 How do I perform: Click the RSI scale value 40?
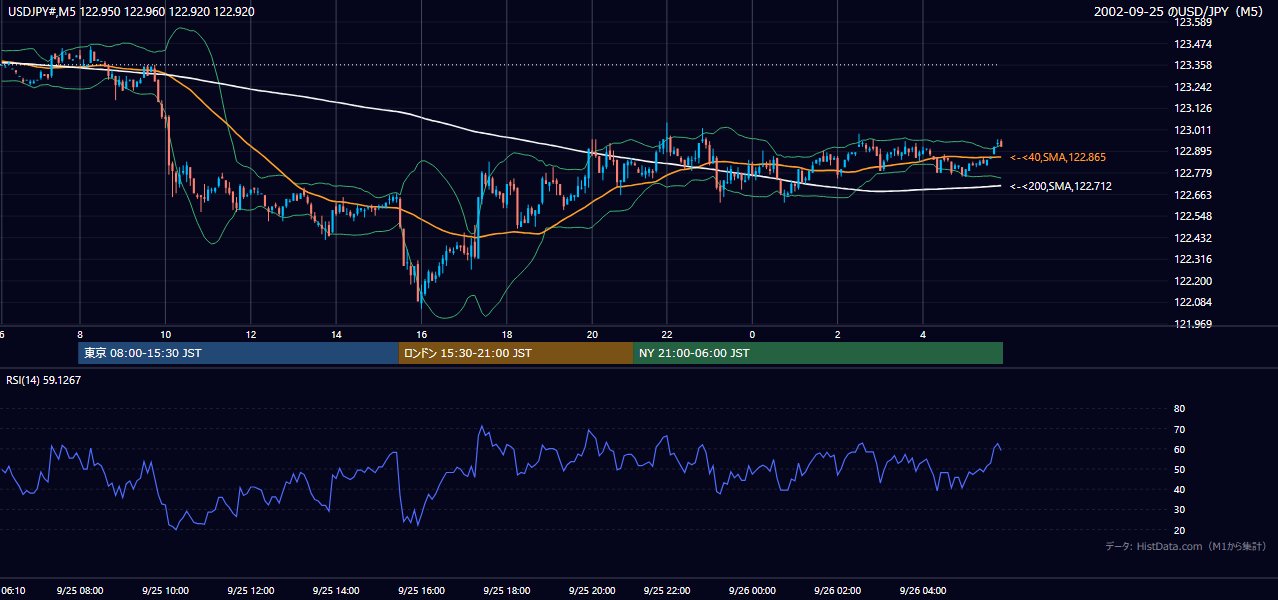1179,489
